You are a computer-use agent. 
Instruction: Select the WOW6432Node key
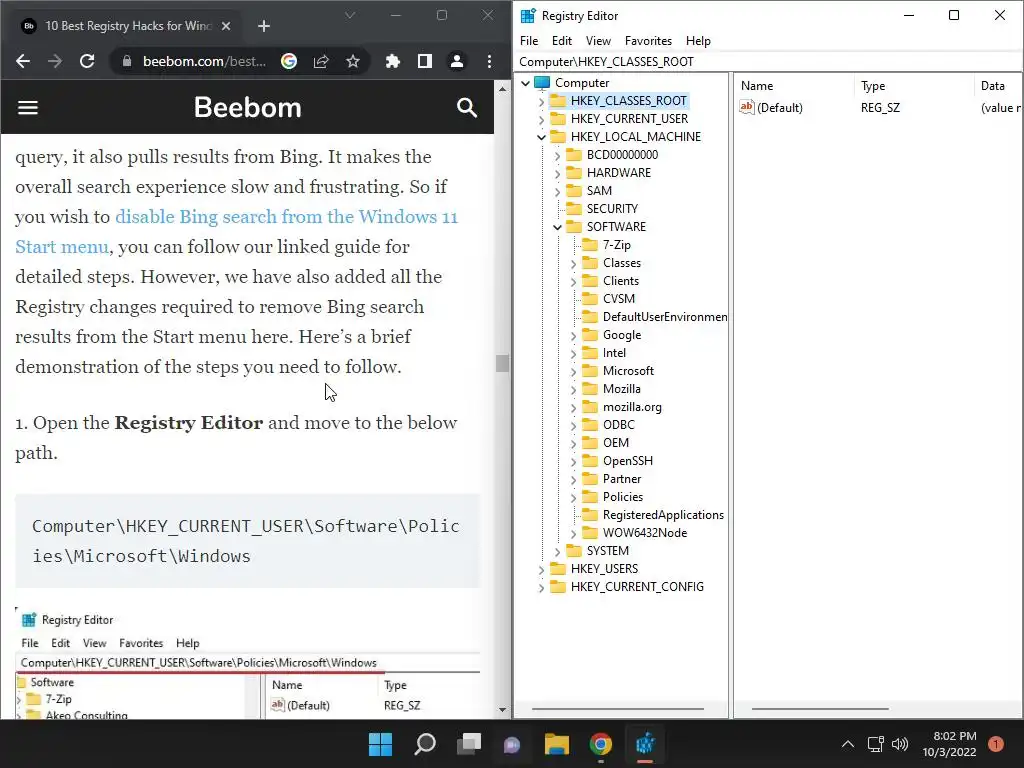[x=645, y=533]
